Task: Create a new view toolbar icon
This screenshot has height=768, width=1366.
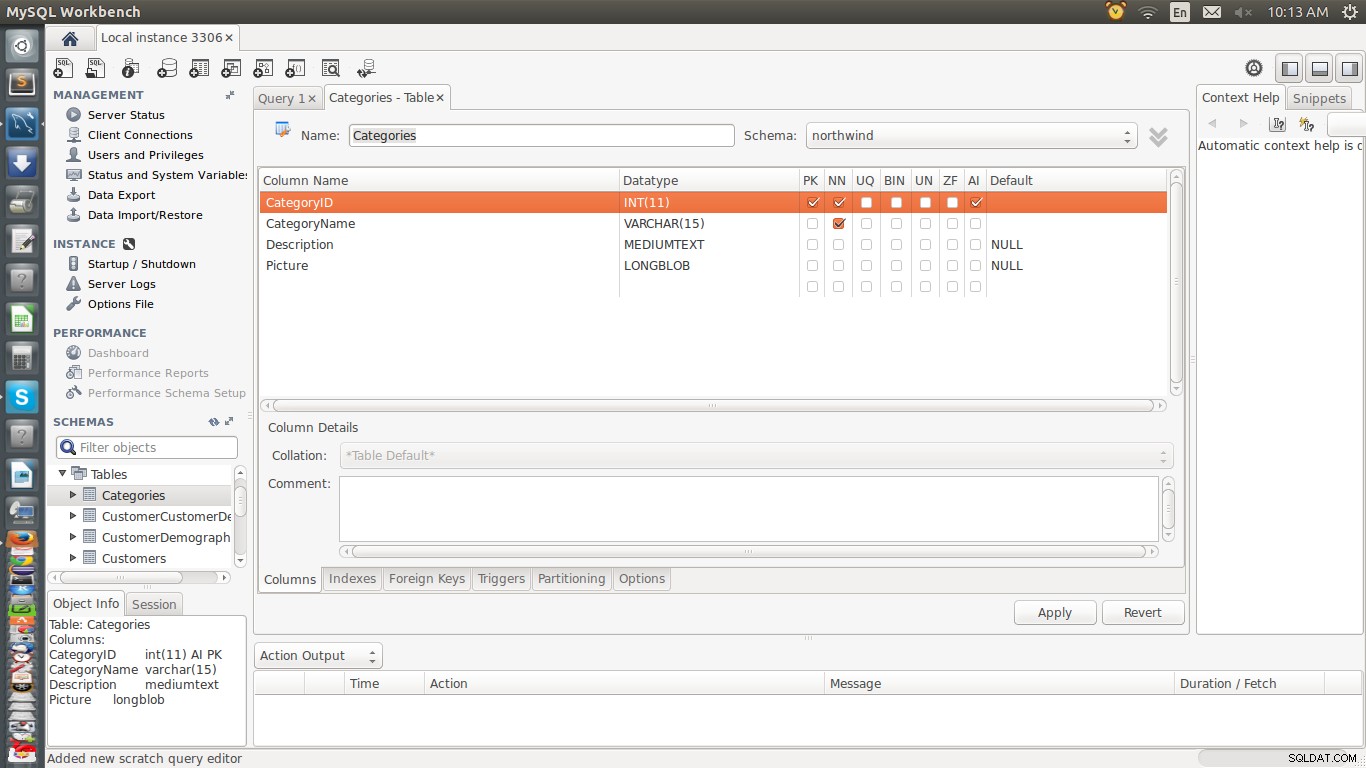Action: [x=231, y=68]
